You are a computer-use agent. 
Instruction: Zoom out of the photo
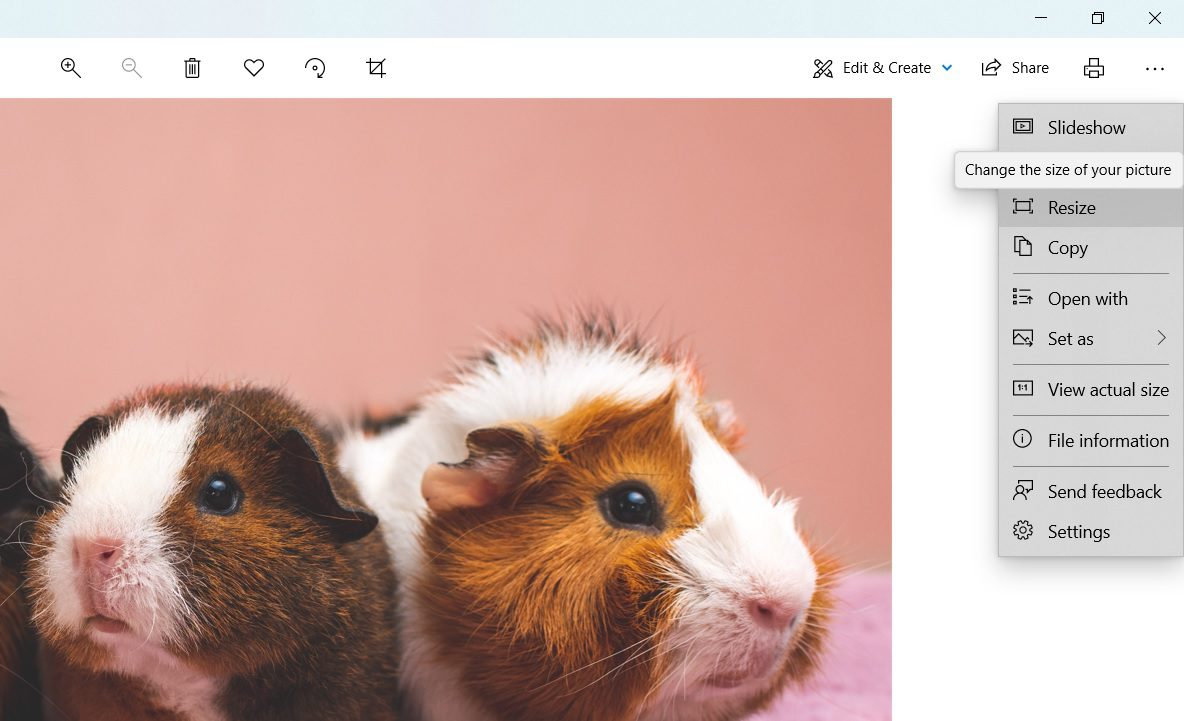(131, 67)
